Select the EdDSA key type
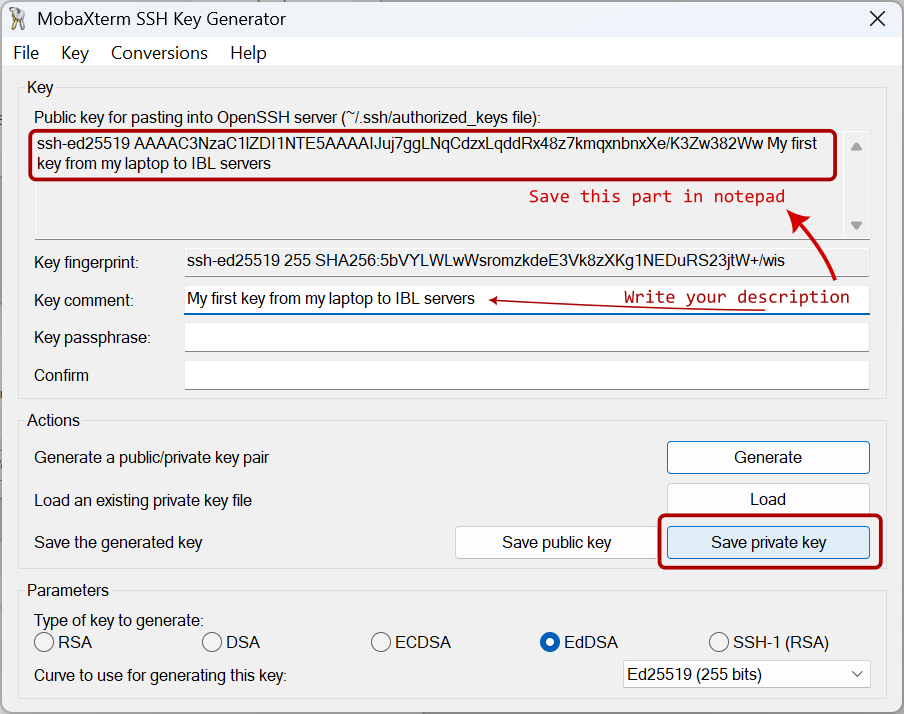The height and width of the screenshot is (714, 904). click(x=578, y=642)
